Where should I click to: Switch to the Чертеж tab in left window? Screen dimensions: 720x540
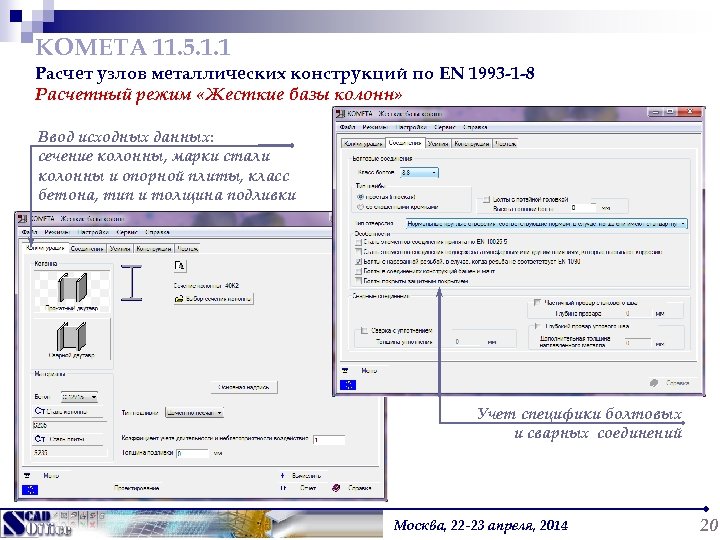click(187, 249)
